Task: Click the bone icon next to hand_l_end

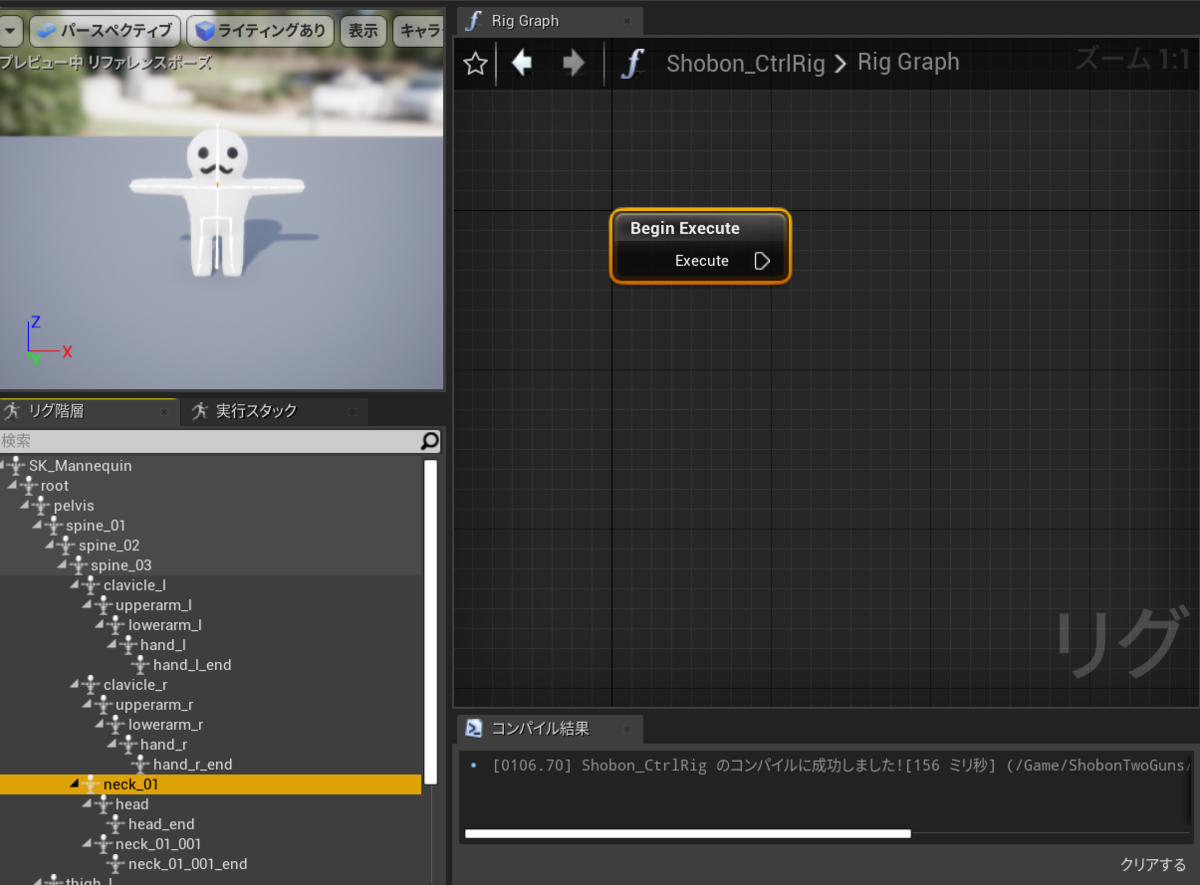Action: [x=141, y=665]
